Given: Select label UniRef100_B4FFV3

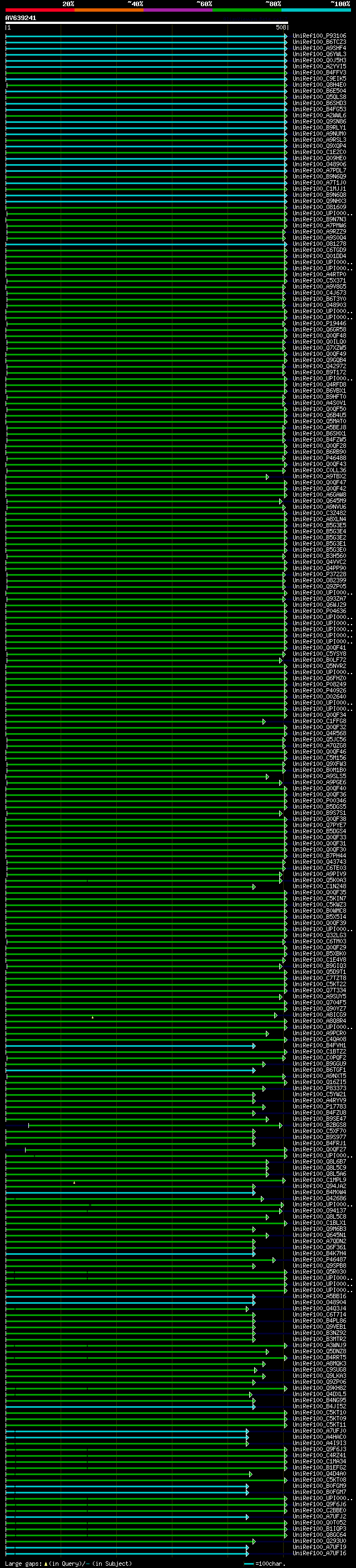Looking at the screenshot, I should point(319,72).
